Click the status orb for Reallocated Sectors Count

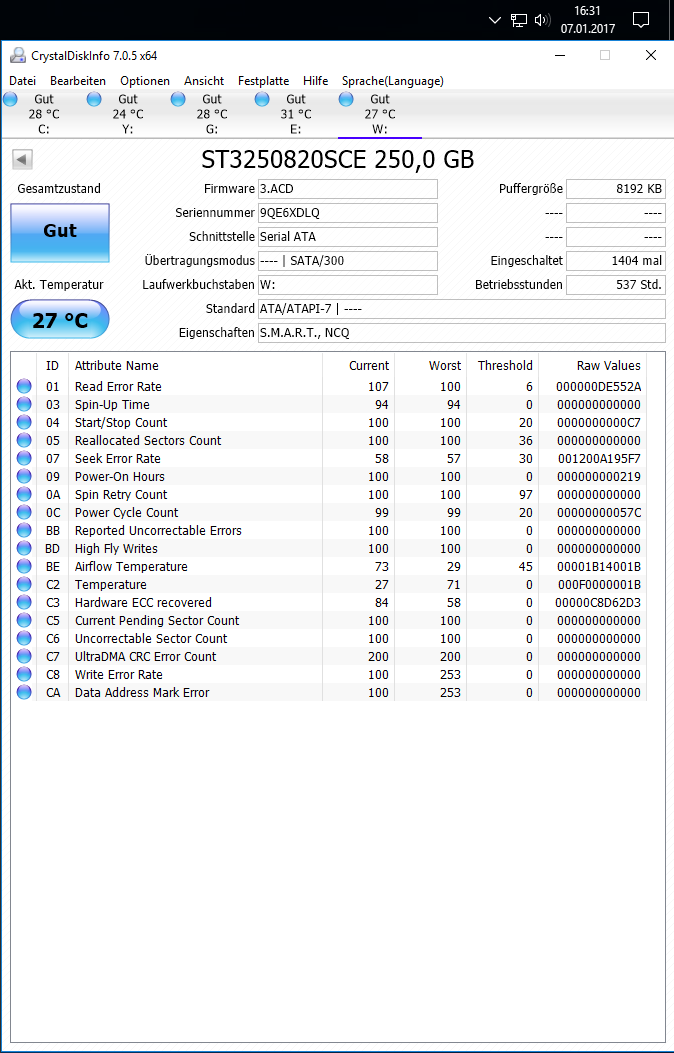(24, 441)
